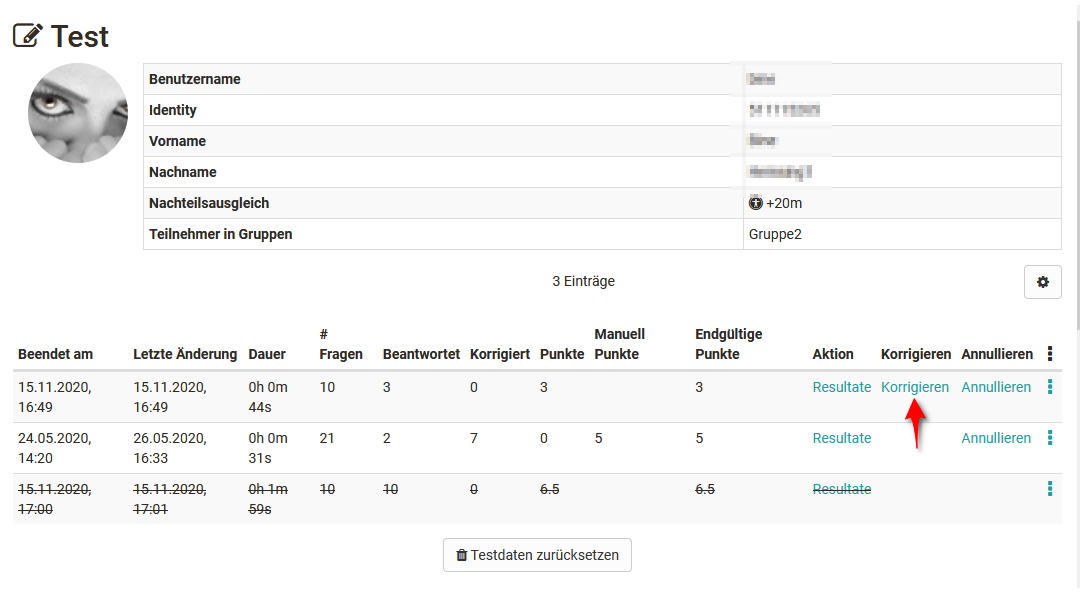The height and width of the screenshot is (593, 1085).
Task: Click the accessibility icon beside +20m
Action: coord(755,203)
